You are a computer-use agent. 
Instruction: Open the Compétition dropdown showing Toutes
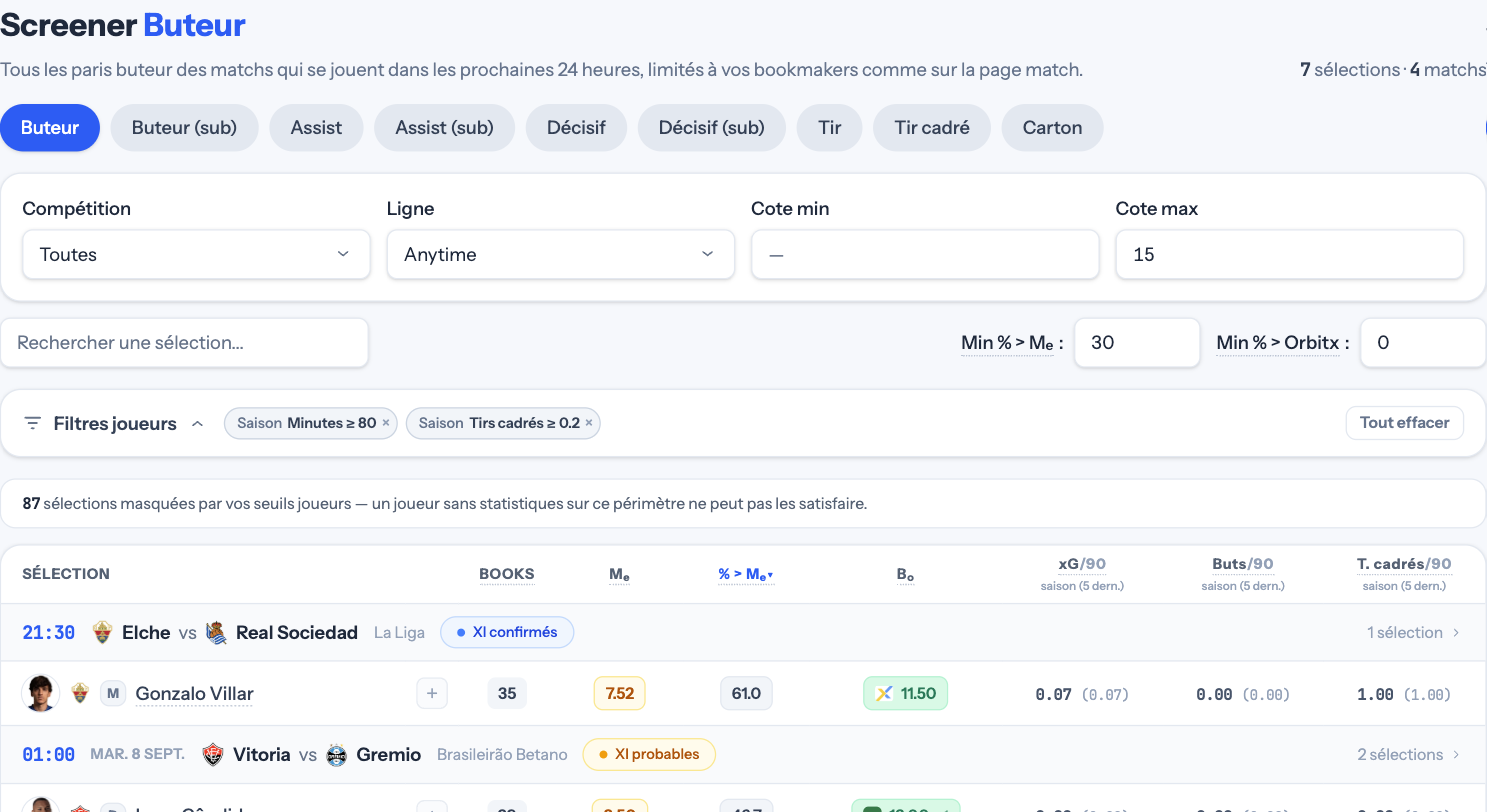(196, 255)
